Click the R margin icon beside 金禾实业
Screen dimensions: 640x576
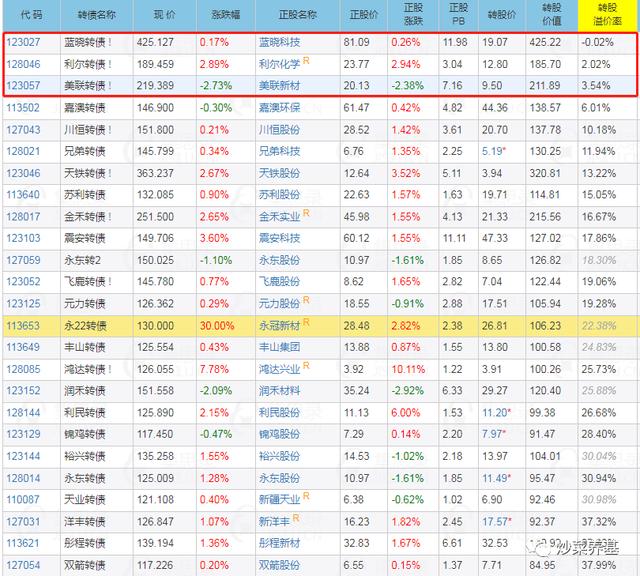point(306,213)
